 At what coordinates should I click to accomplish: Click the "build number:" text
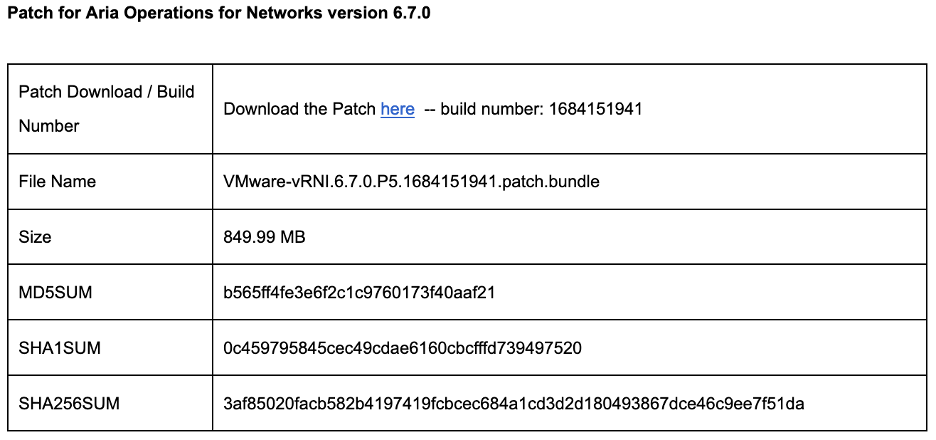[492, 109]
